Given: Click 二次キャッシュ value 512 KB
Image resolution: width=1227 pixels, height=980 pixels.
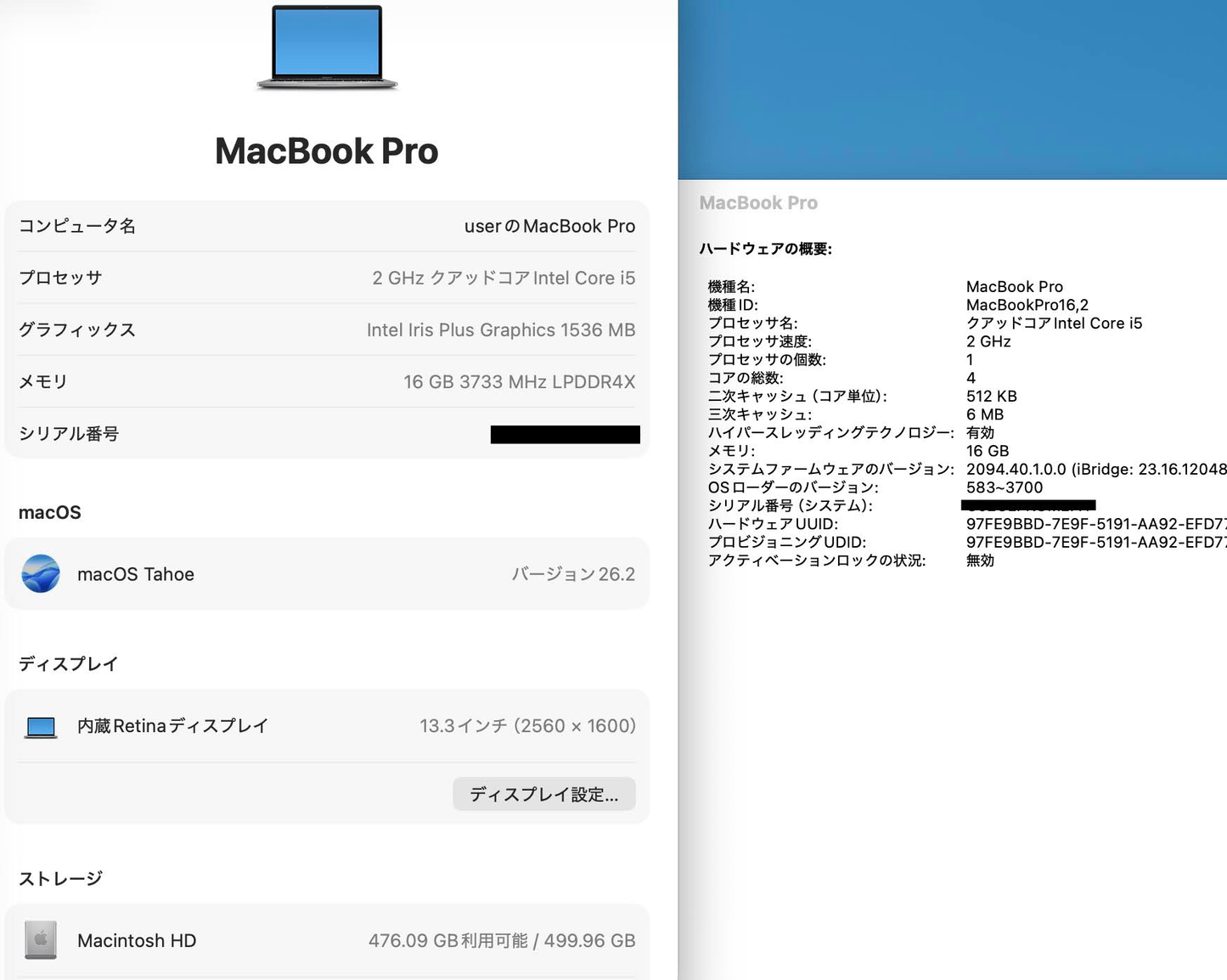Looking at the screenshot, I should click(x=992, y=397).
